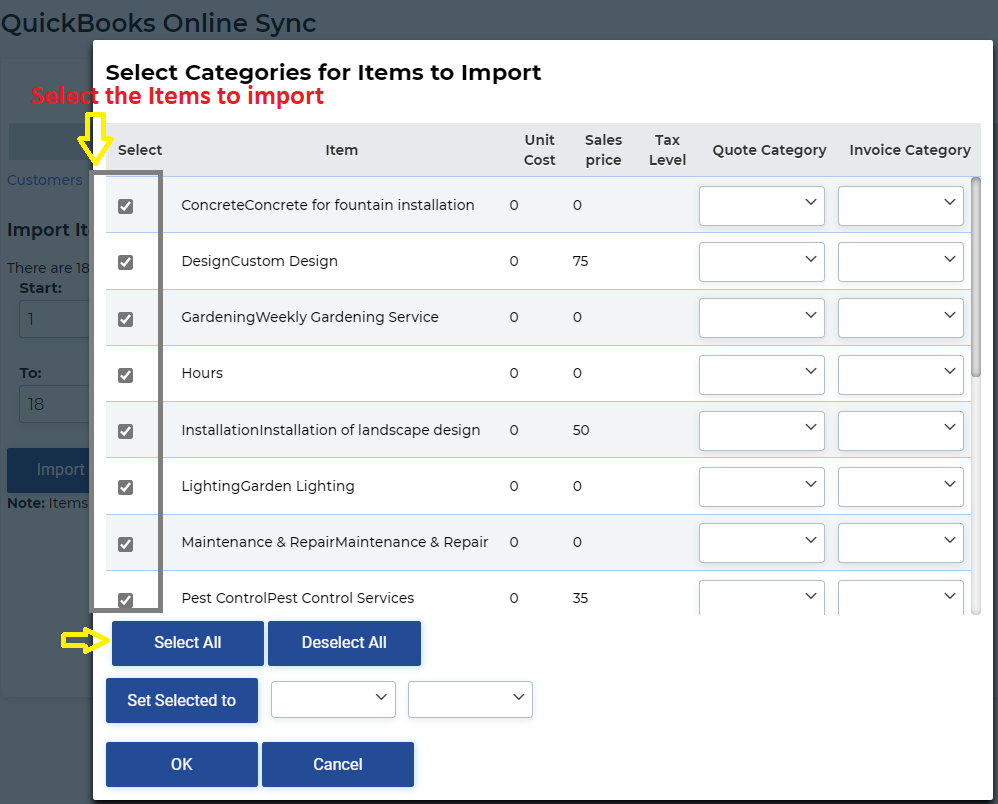Open Invoice Category dropdown for Concrete row
The image size is (998, 804).
pos(901,206)
